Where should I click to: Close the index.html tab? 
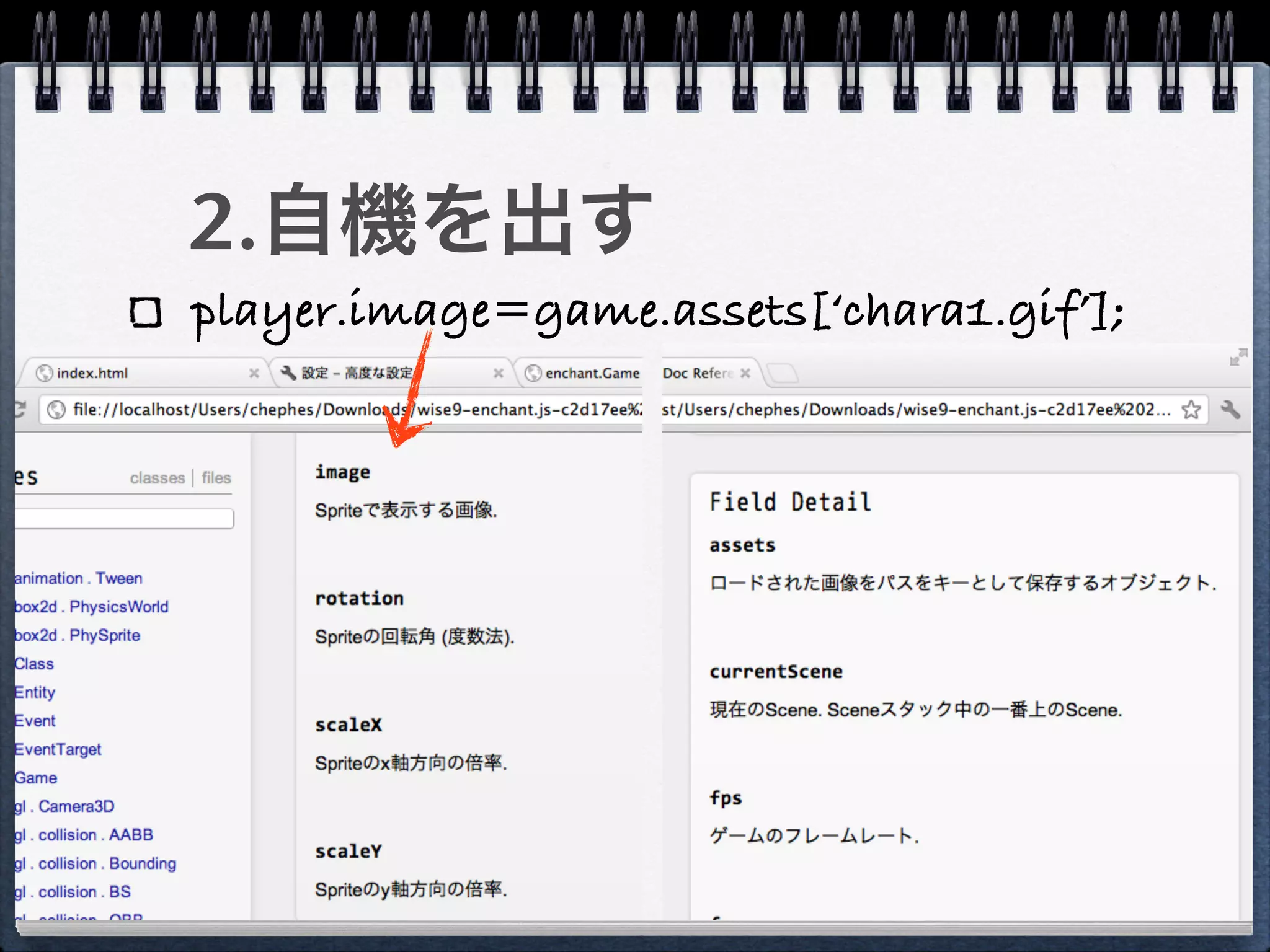pos(254,373)
